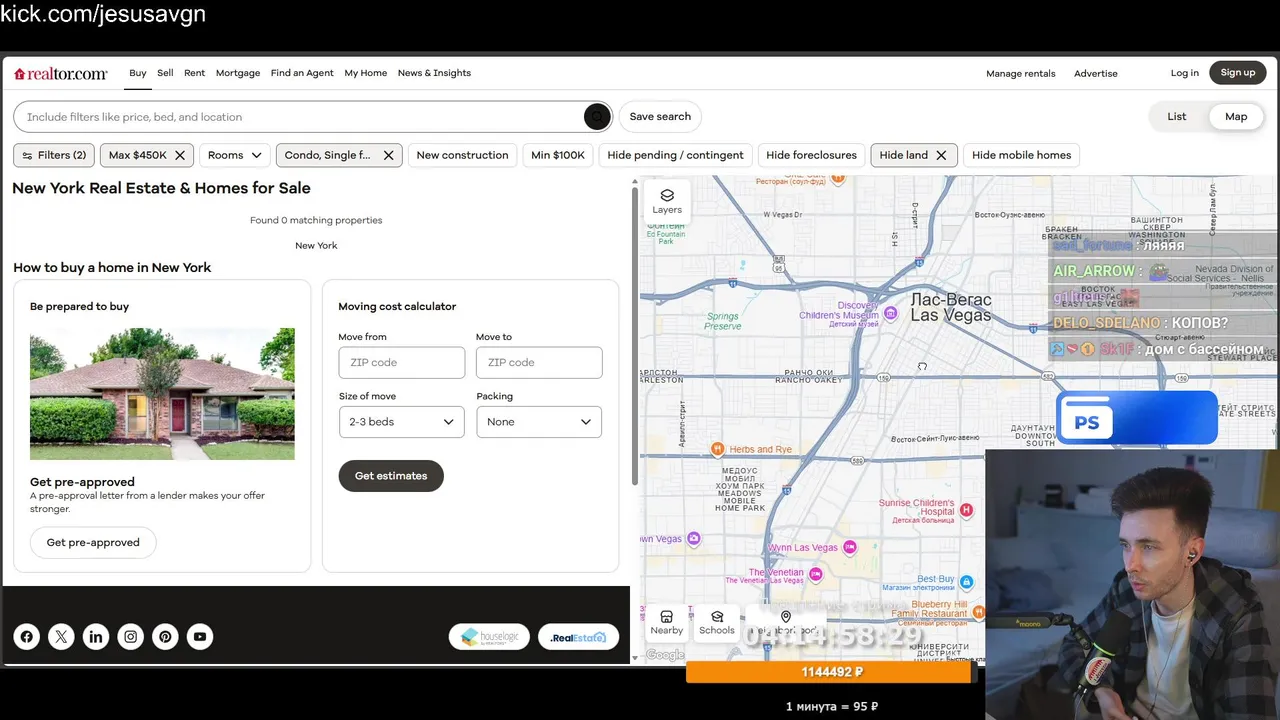Toggle Hide pending / contingent filter

click(675, 155)
